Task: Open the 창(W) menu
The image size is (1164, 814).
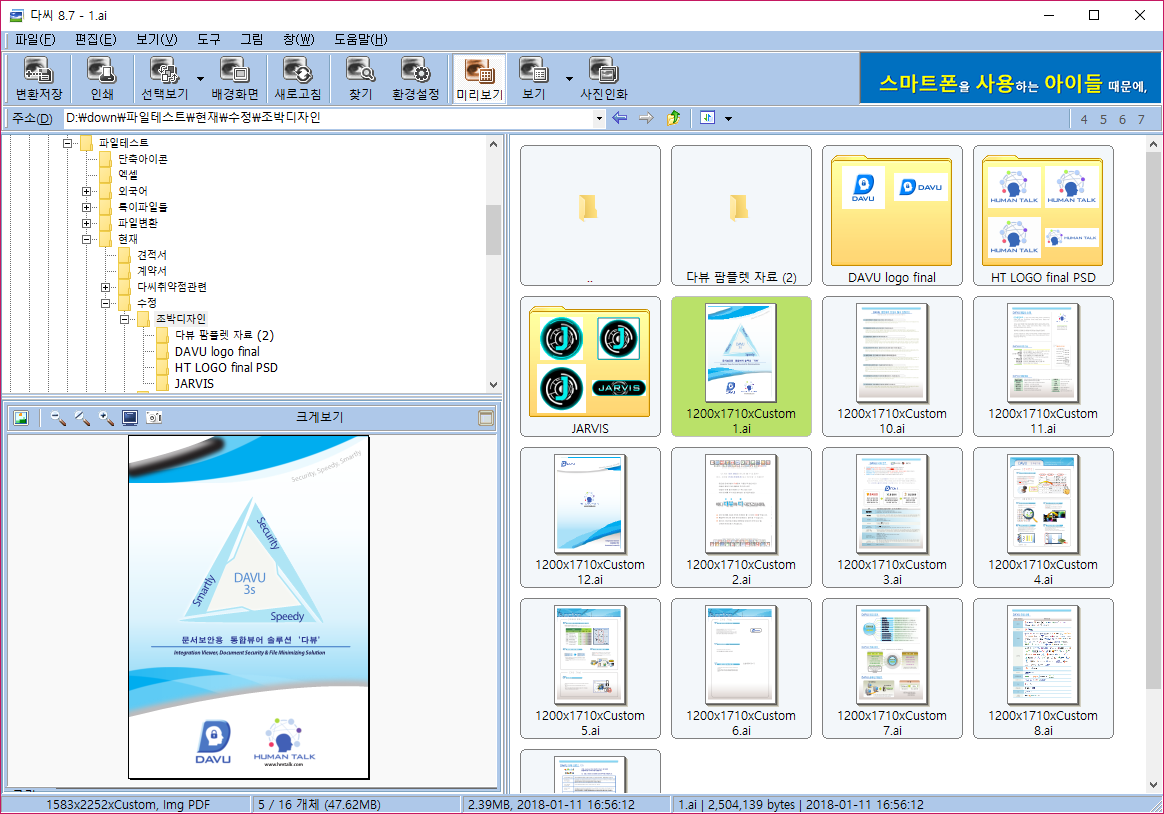Action: click(x=299, y=39)
